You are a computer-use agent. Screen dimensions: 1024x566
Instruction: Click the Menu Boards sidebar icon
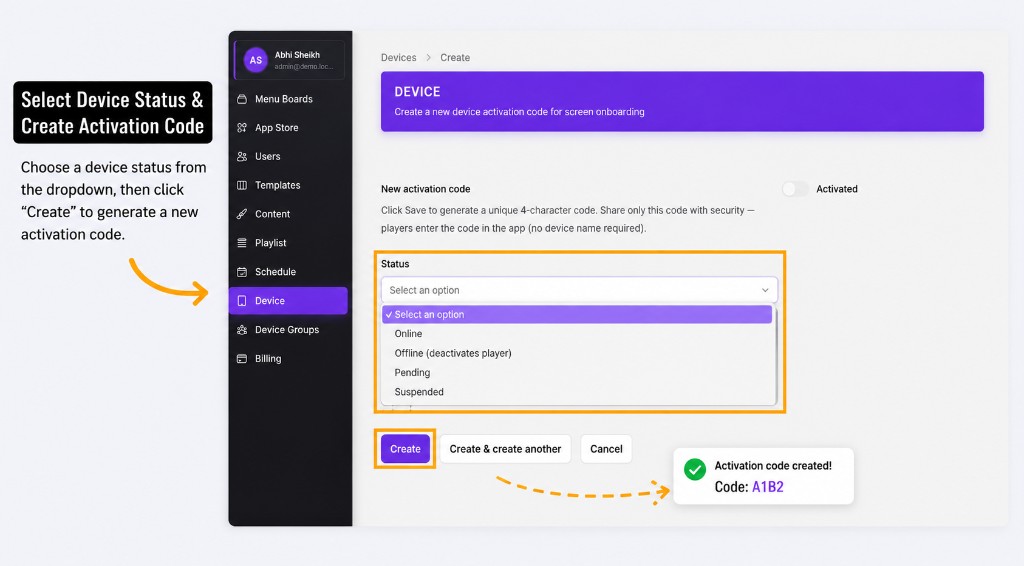click(x=242, y=99)
